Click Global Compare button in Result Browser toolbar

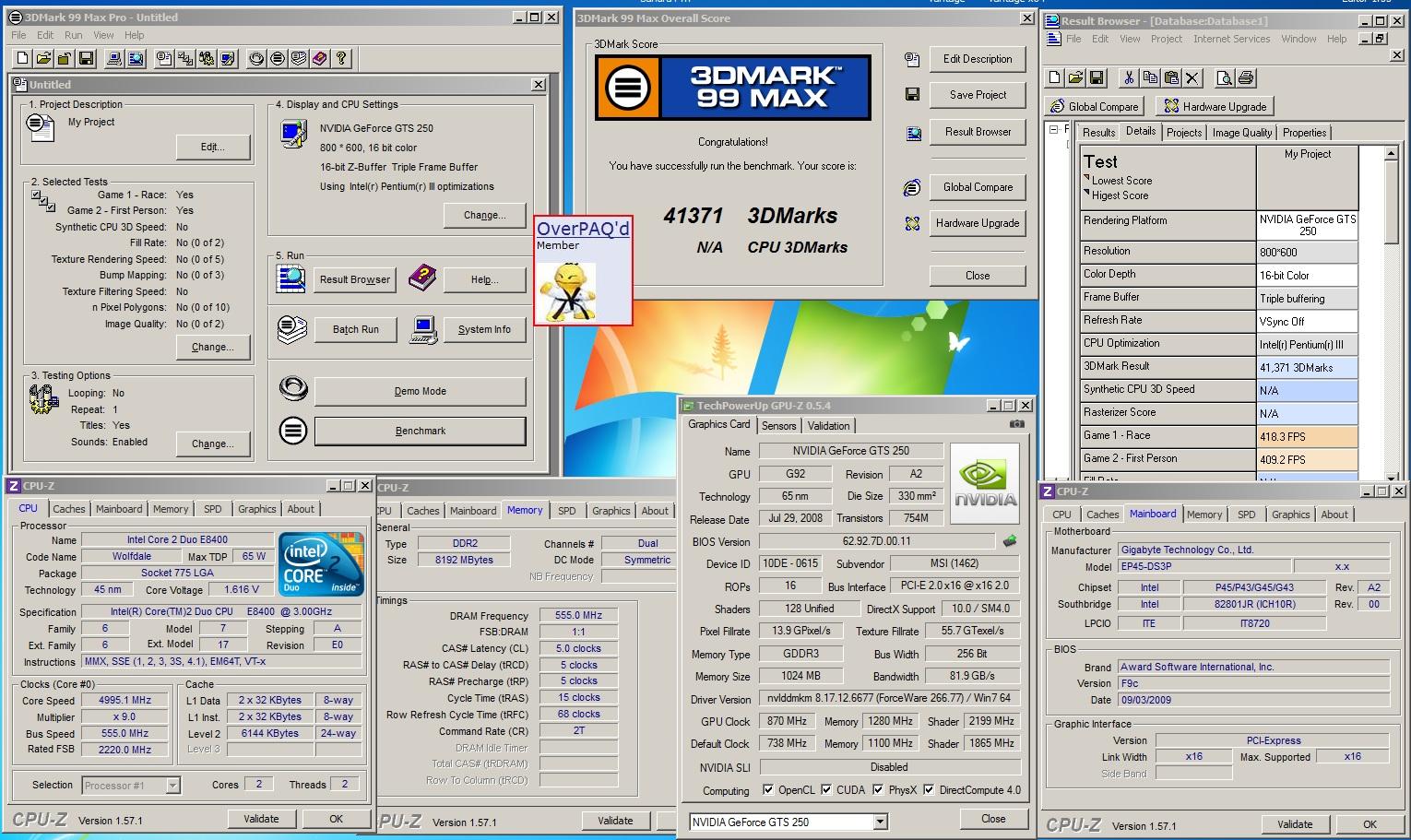pyautogui.click(x=1094, y=106)
